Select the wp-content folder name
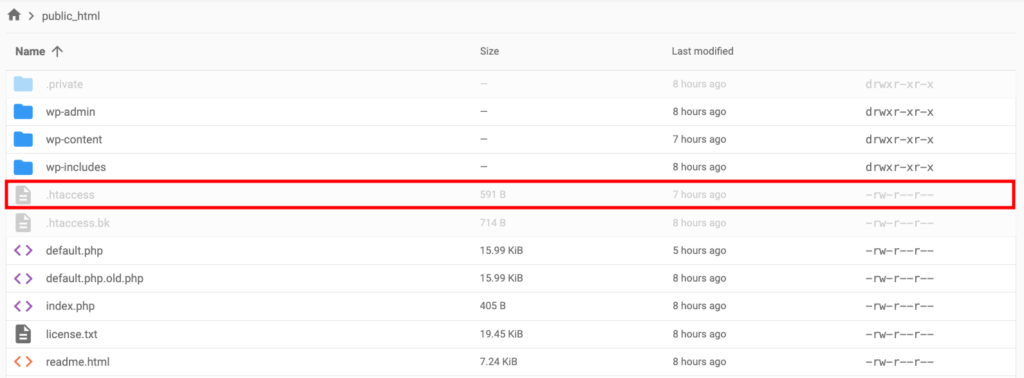Screen dimensions: 1024x378 point(74,140)
